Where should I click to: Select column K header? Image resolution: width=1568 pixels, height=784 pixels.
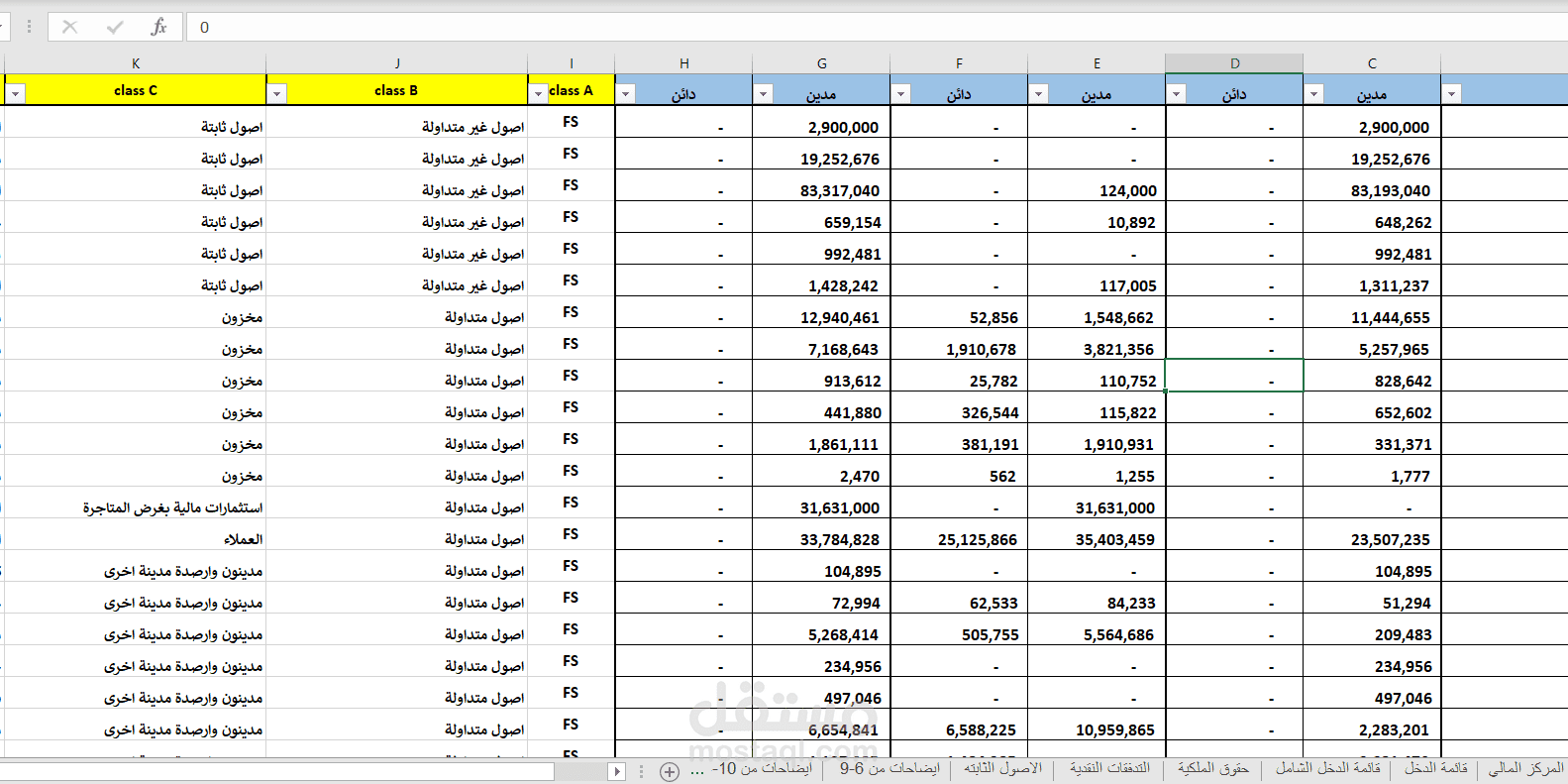point(136,63)
